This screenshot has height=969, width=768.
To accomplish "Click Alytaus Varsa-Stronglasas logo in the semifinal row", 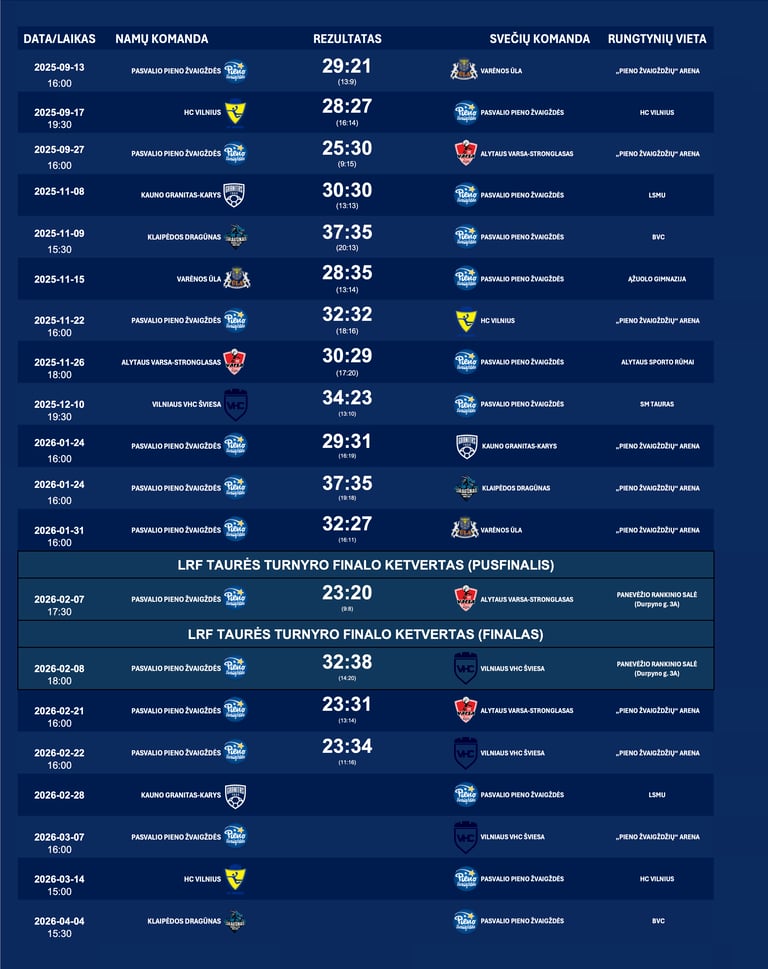I will click(465, 599).
